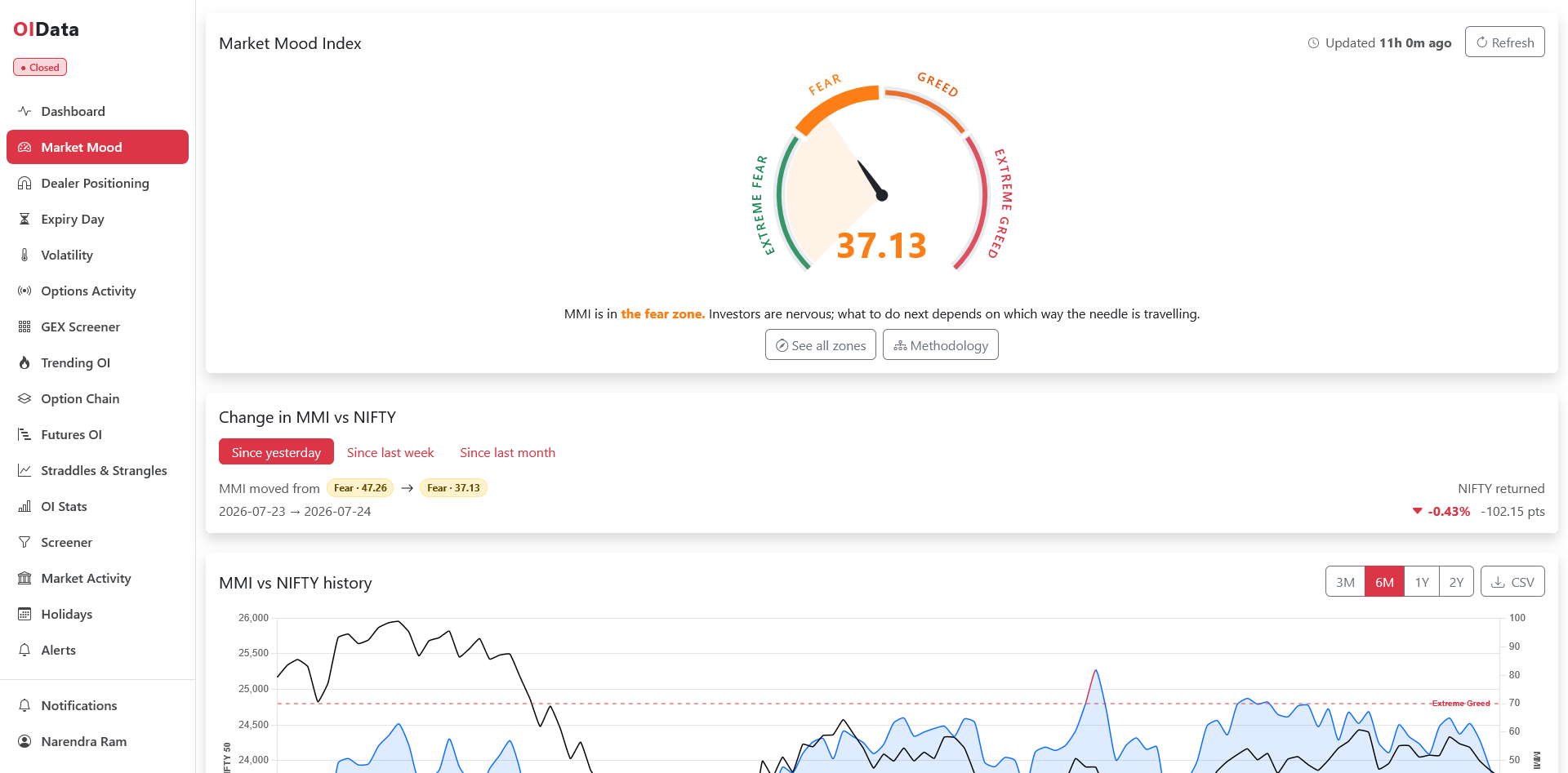Open the Holidays page
This screenshot has height=773, width=1568.
coord(97,614)
